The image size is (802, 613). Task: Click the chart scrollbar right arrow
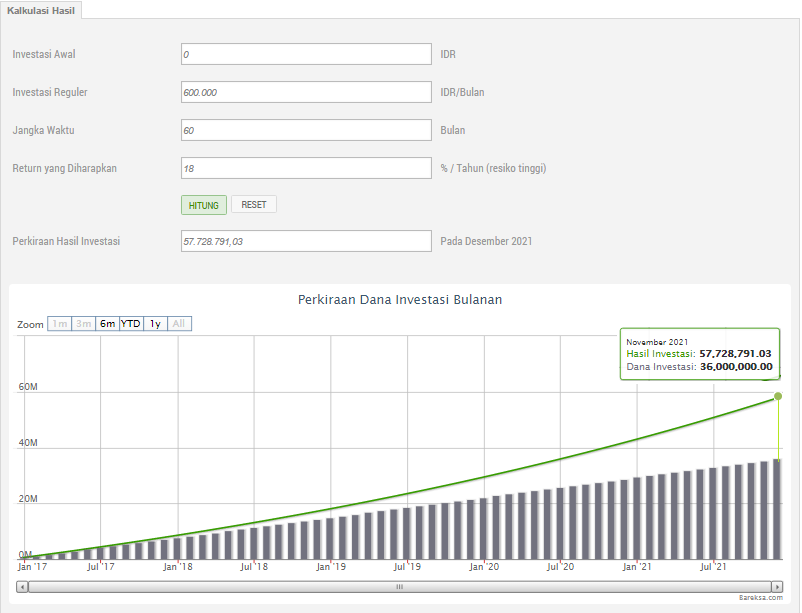[776, 586]
